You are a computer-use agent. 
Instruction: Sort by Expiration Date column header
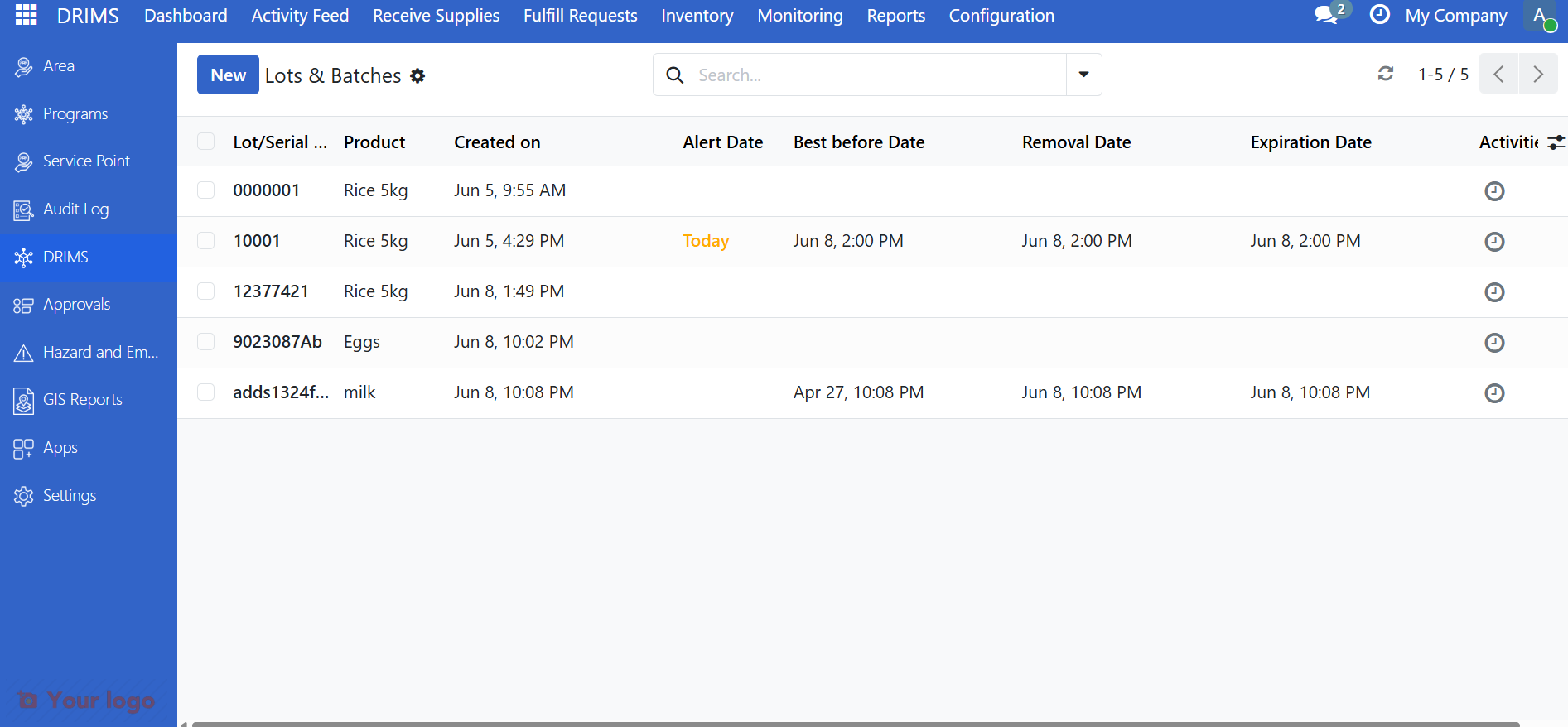[x=1311, y=142]
